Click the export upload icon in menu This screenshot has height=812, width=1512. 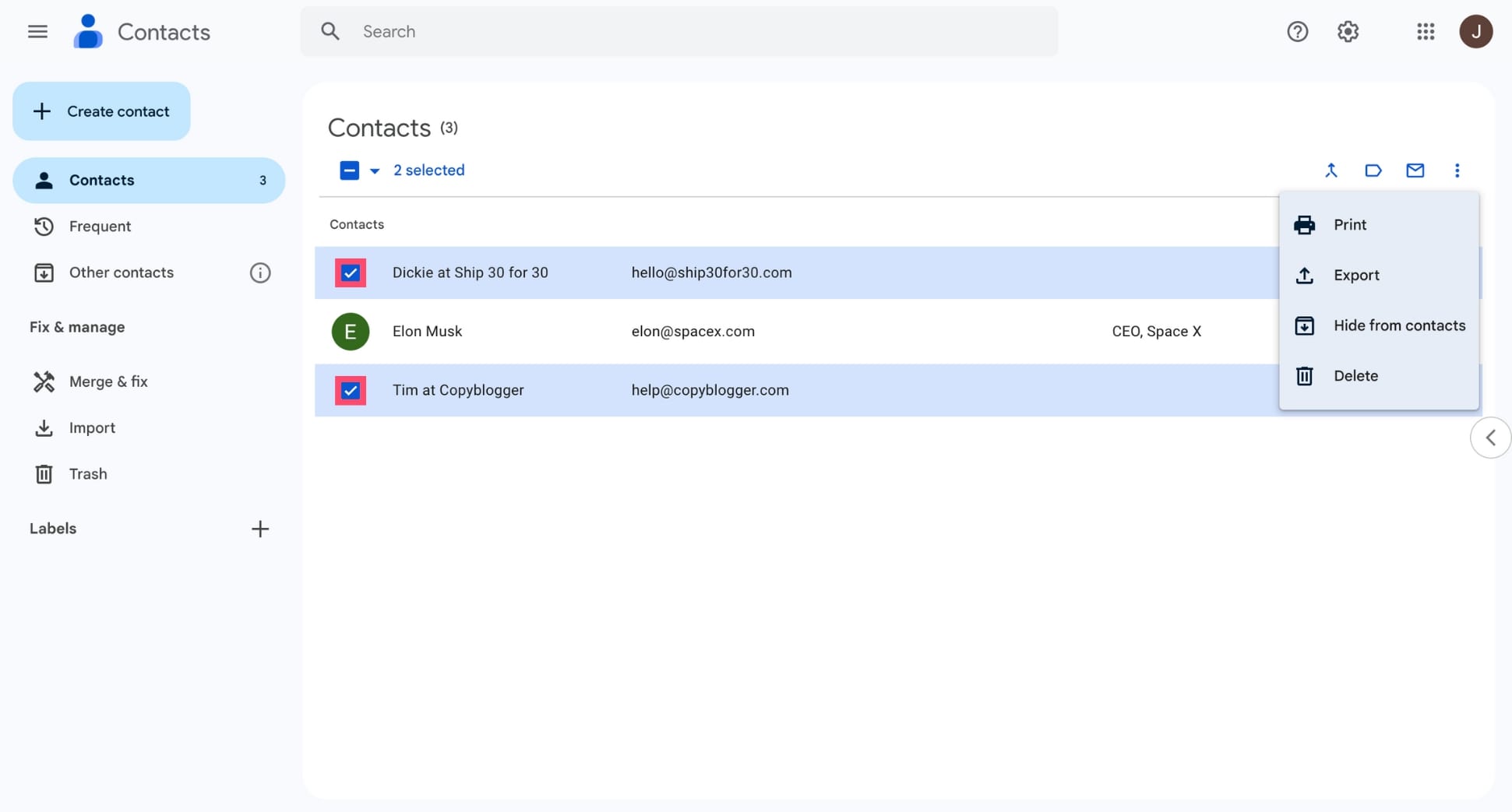pyautogui.click(x=1304, y=276)
